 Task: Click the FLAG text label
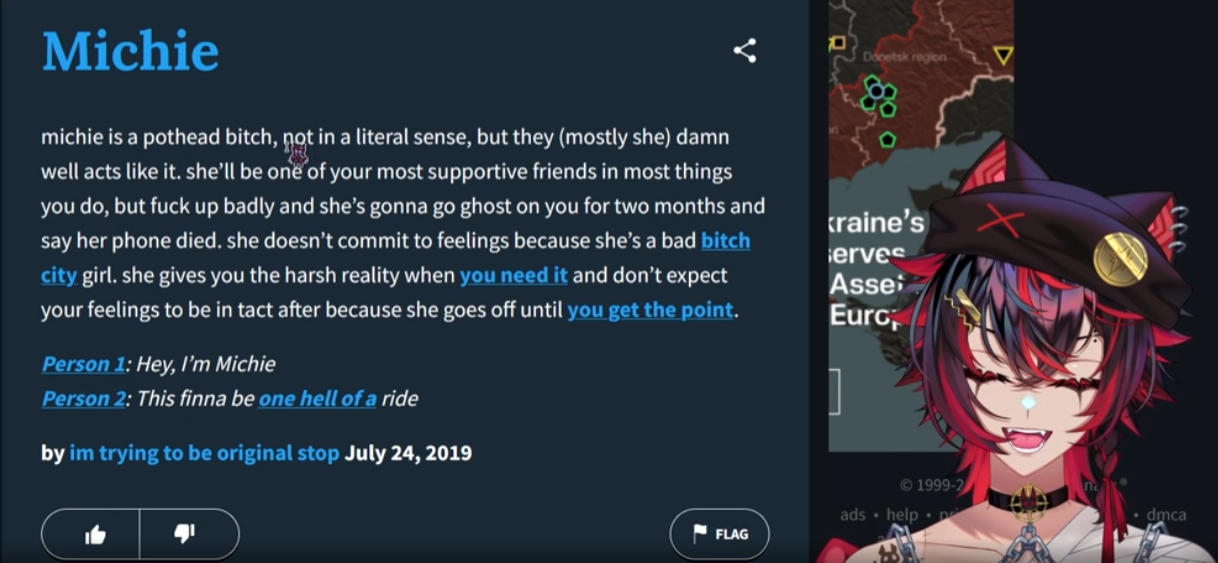tap(731, 534)
